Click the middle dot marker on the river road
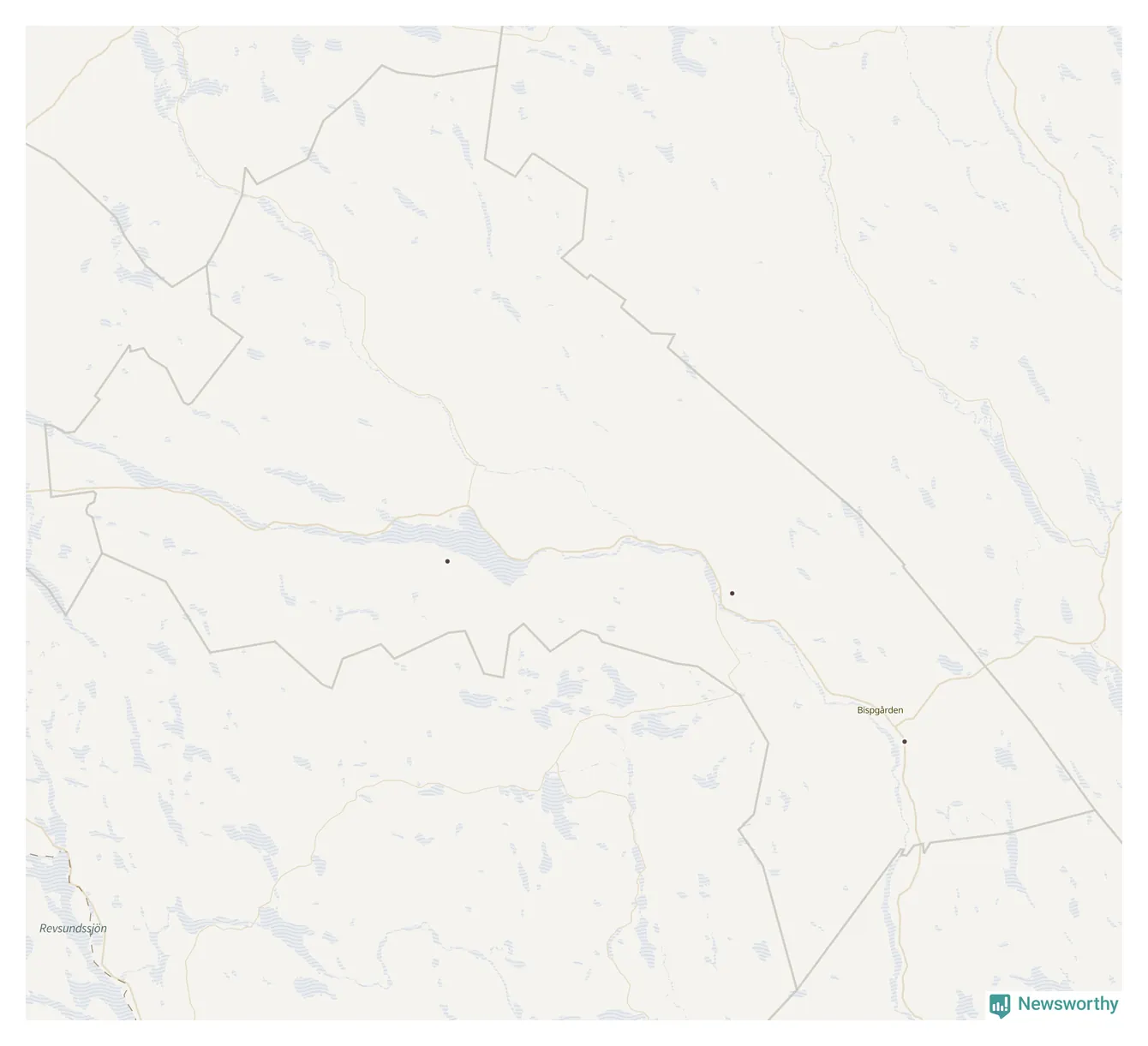This screenshot has width=1148, height=1046. [732, 593]
